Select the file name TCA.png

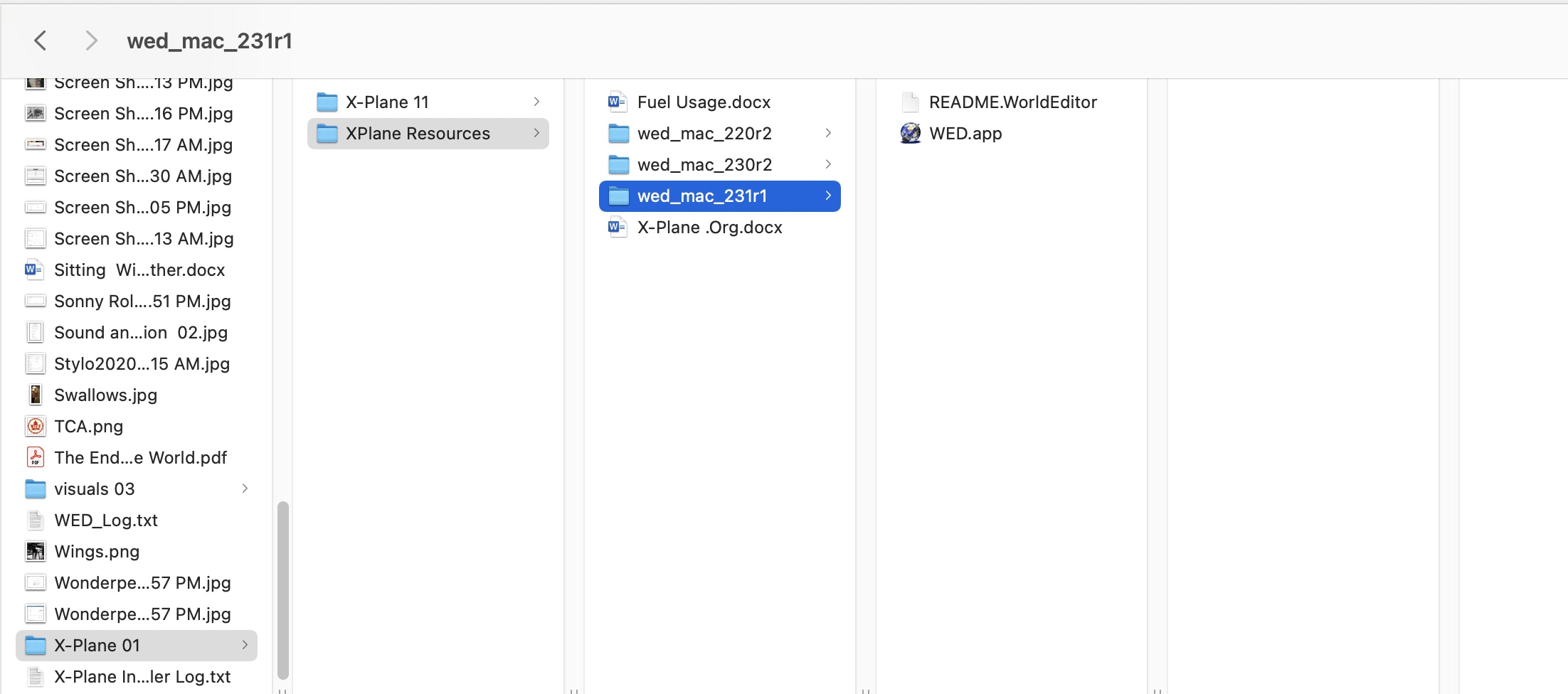[89, 426]
